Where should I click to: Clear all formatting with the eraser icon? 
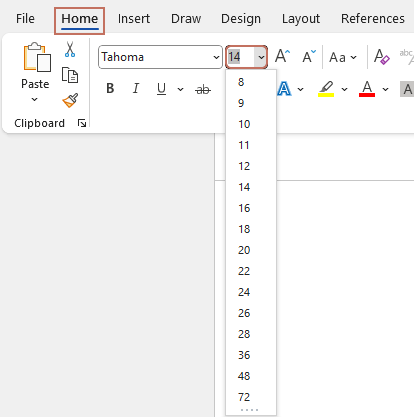tap(382, 57)
